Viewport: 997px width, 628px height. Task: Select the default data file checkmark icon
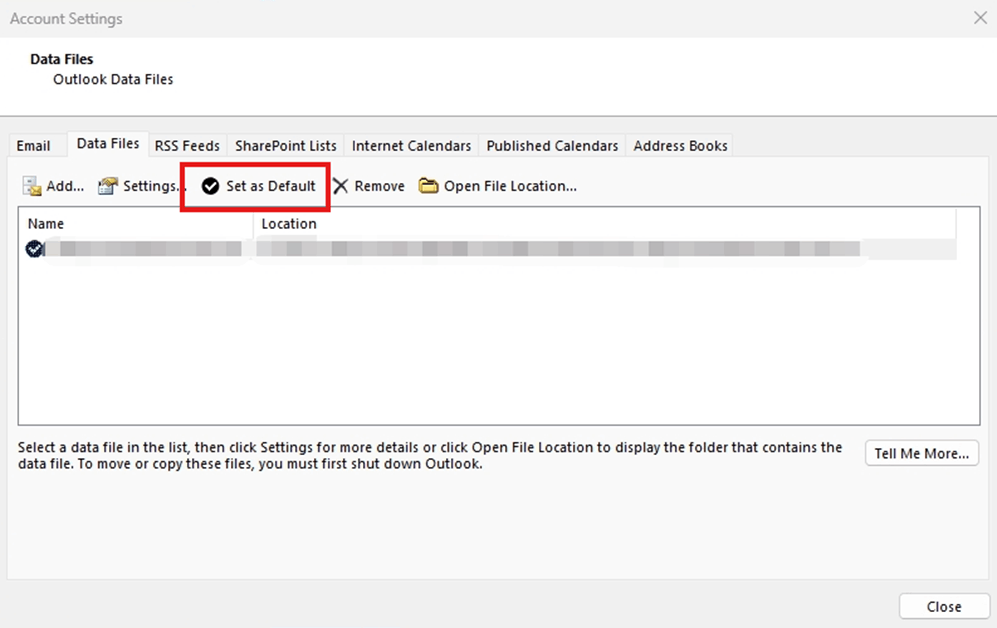coord(34,249)
